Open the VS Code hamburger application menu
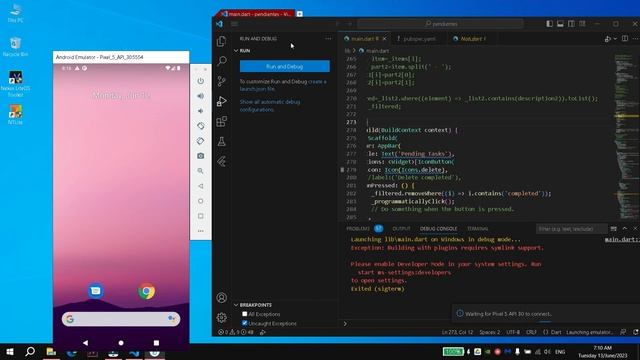 [234, 24]
